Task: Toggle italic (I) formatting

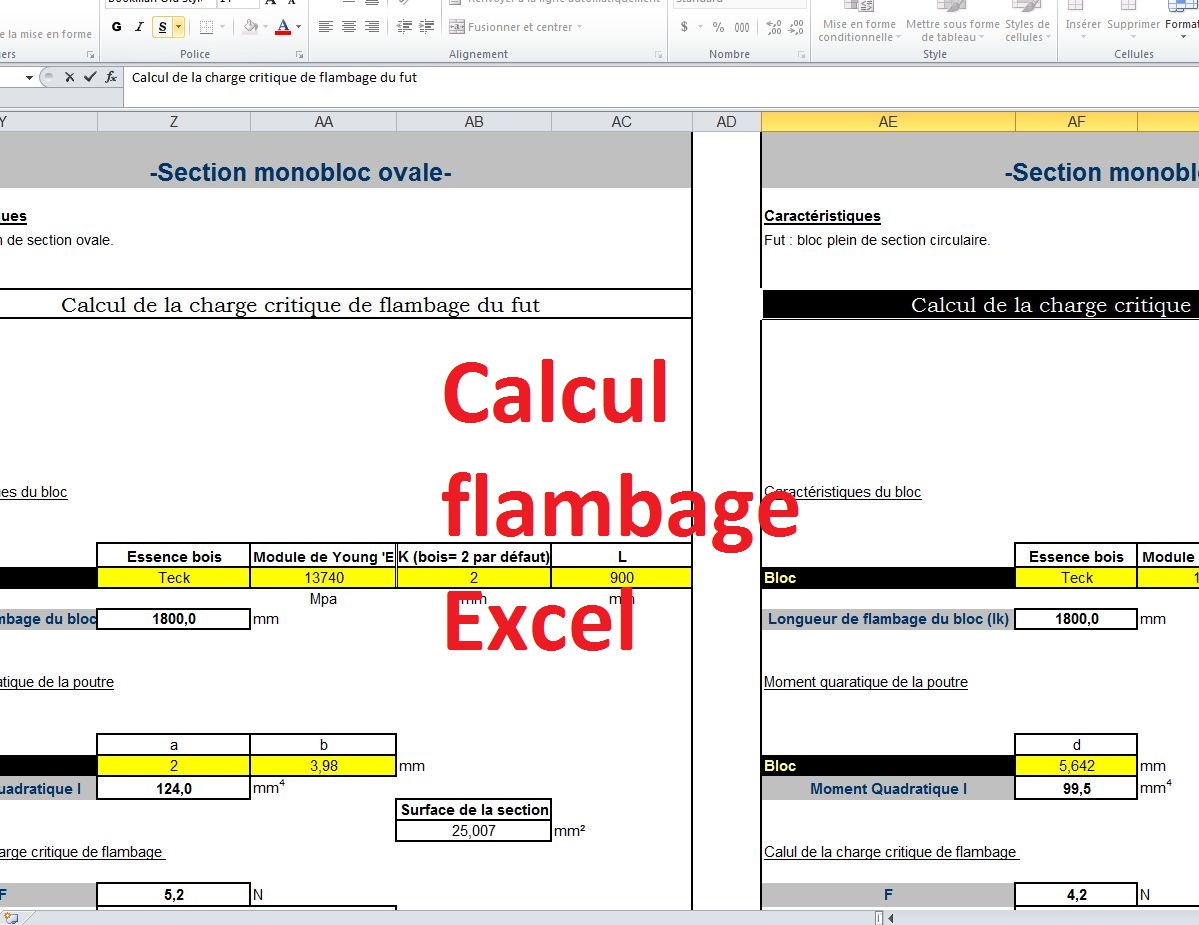Action: [139, 27]
